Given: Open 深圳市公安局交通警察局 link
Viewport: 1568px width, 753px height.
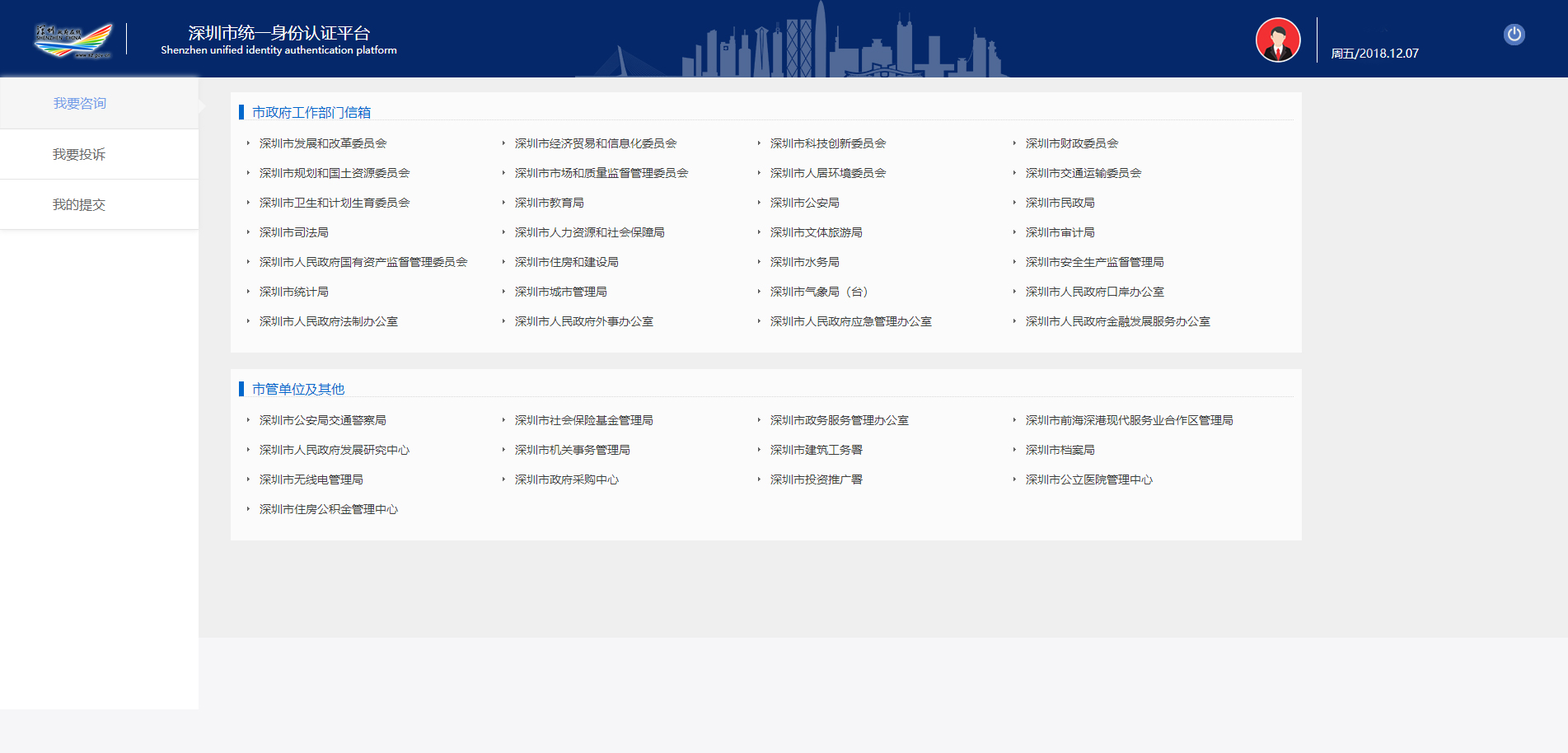Looking at the screenshot, I should pyautogui.click(x=322, y=420).
